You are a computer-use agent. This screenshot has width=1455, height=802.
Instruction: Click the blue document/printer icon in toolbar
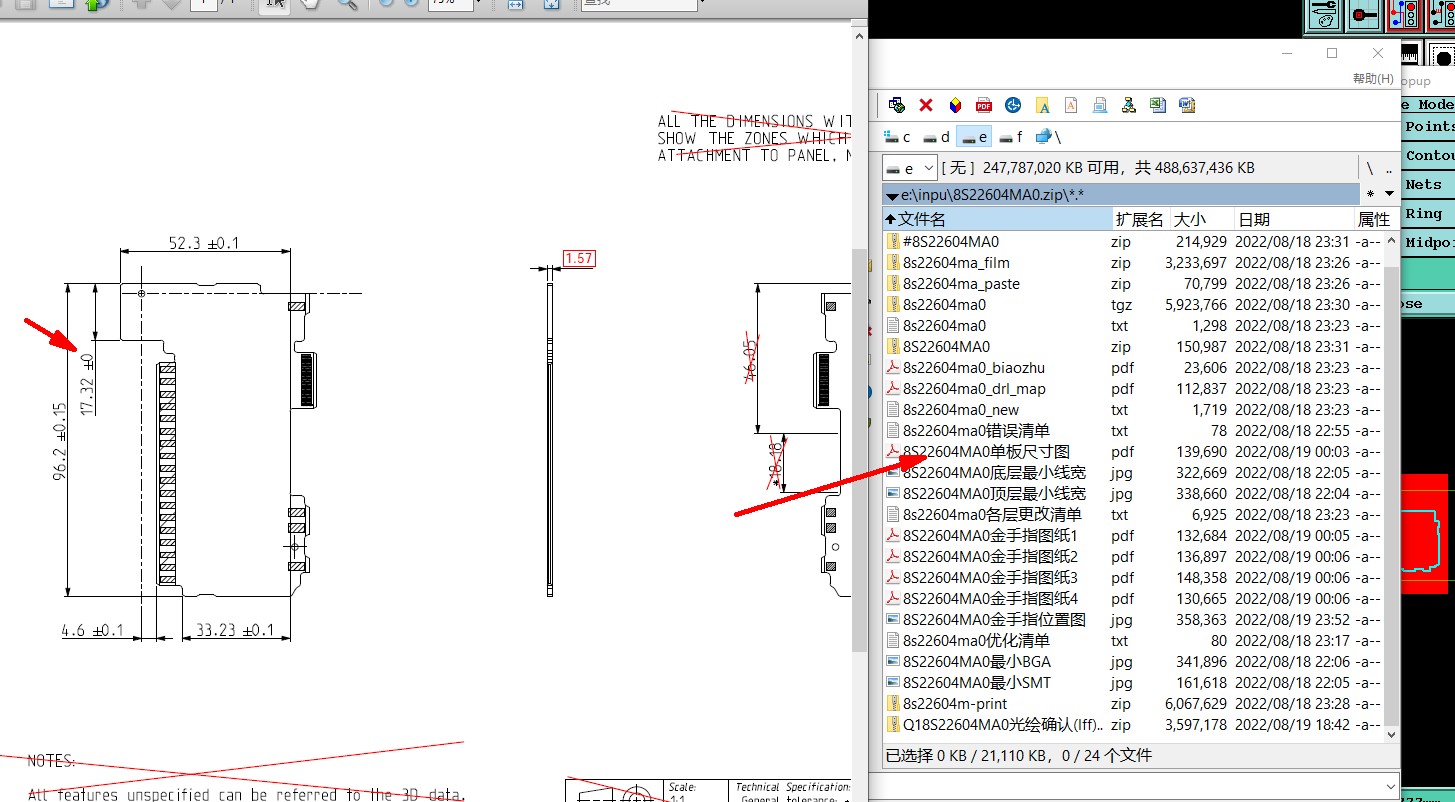pyautogui.click(x=1100, y=105)
